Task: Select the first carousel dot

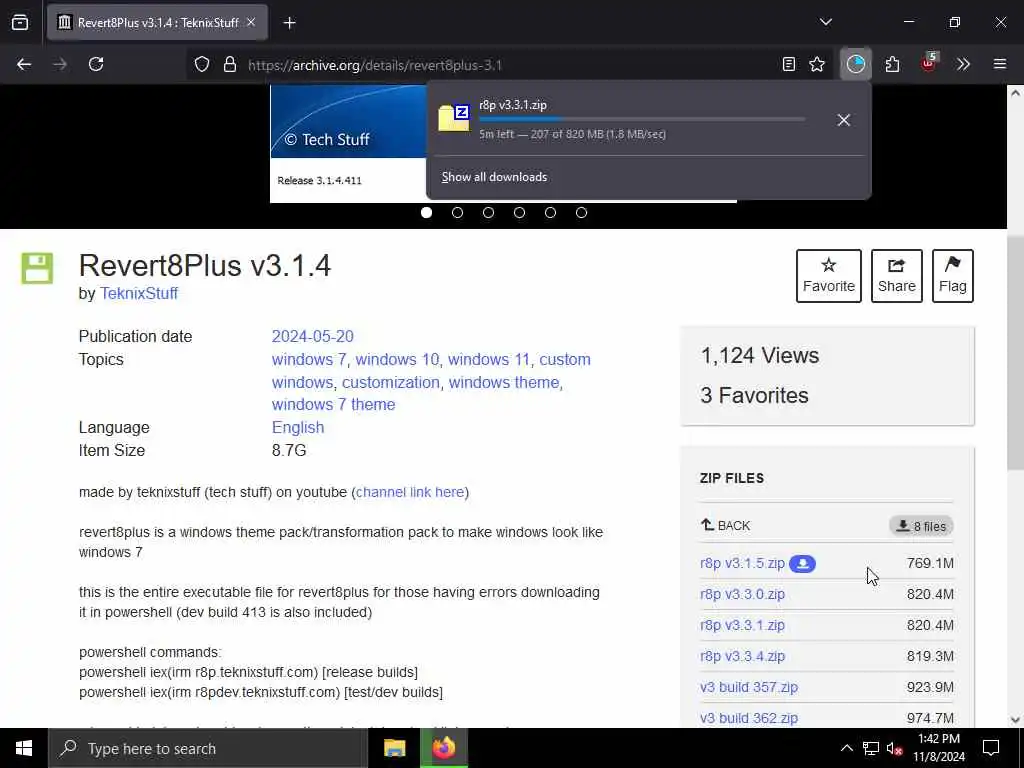Action: (x=426, y=212)
